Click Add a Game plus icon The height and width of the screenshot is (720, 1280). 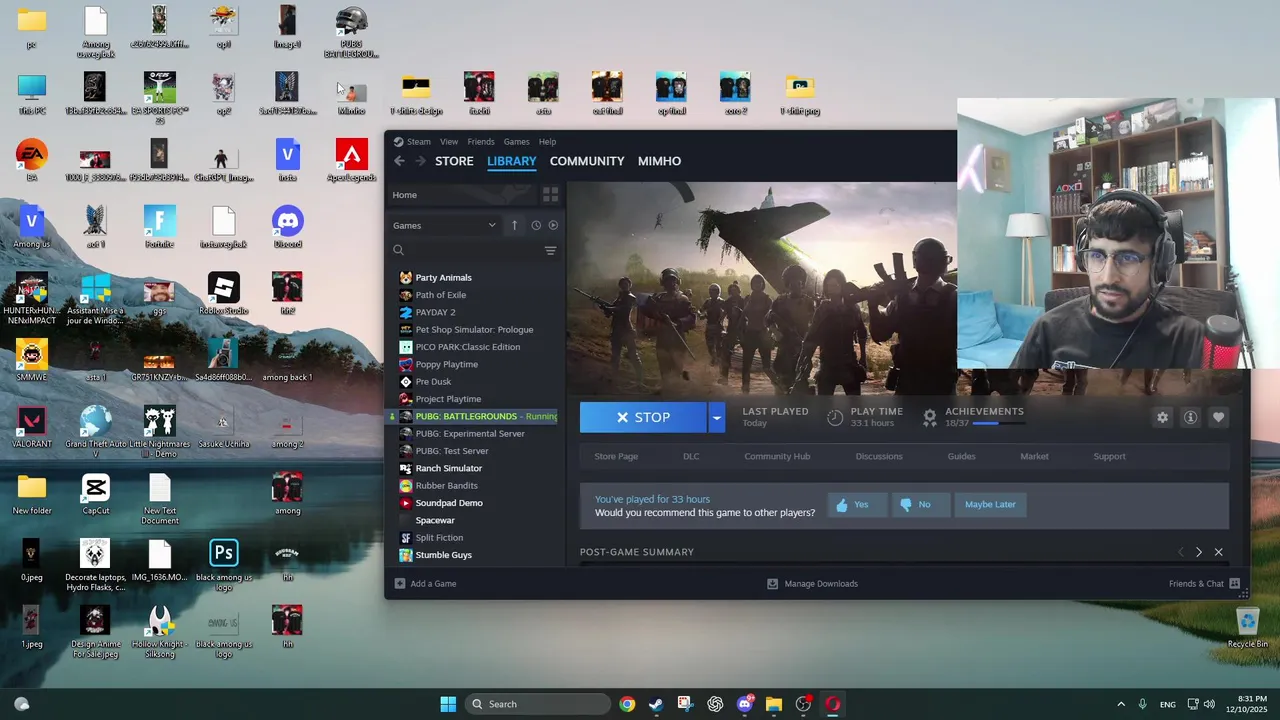[x=400, y=584]
